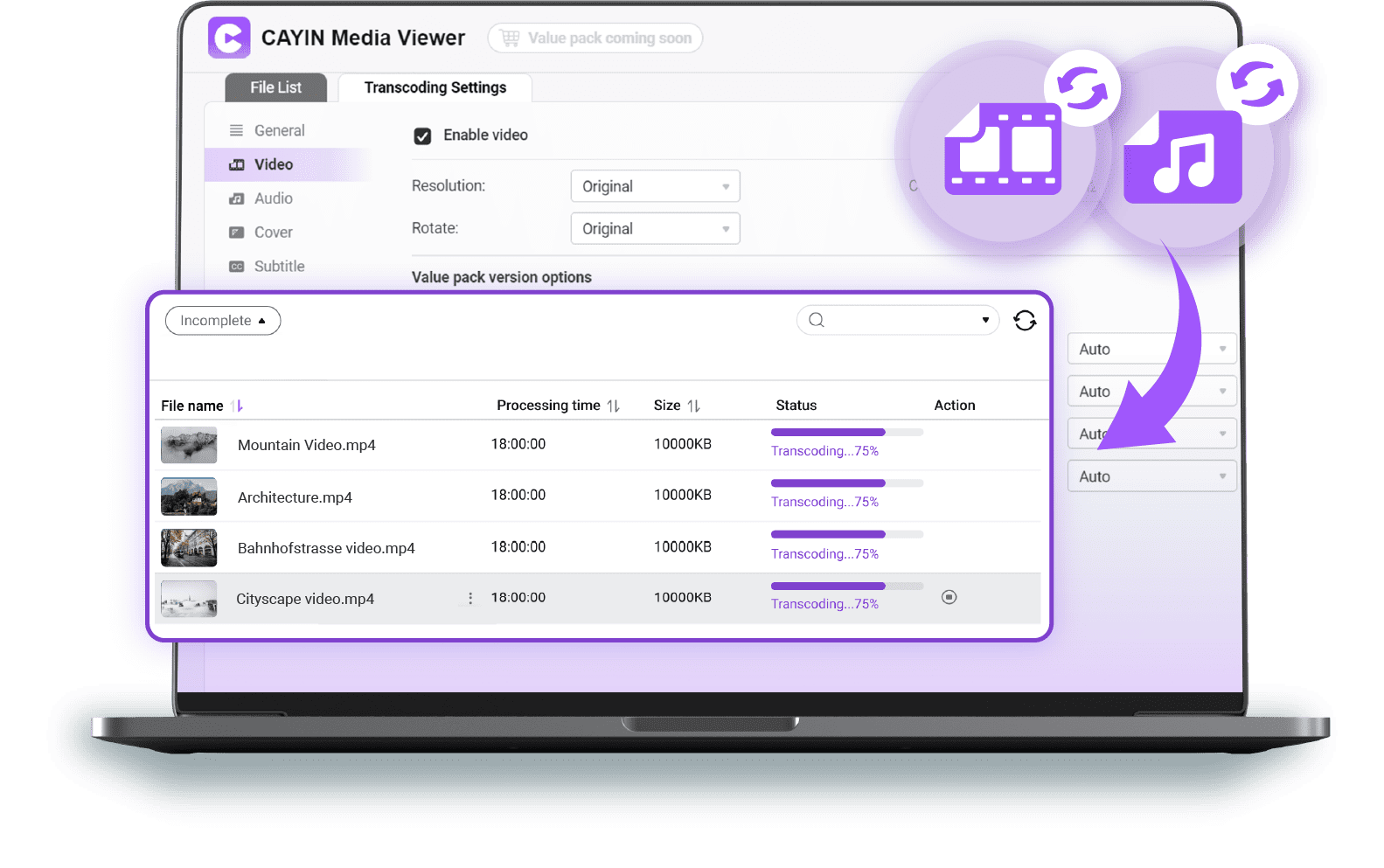Click the General sidebar list icon
Screen dimensions: 1384x868
(236, 130)
